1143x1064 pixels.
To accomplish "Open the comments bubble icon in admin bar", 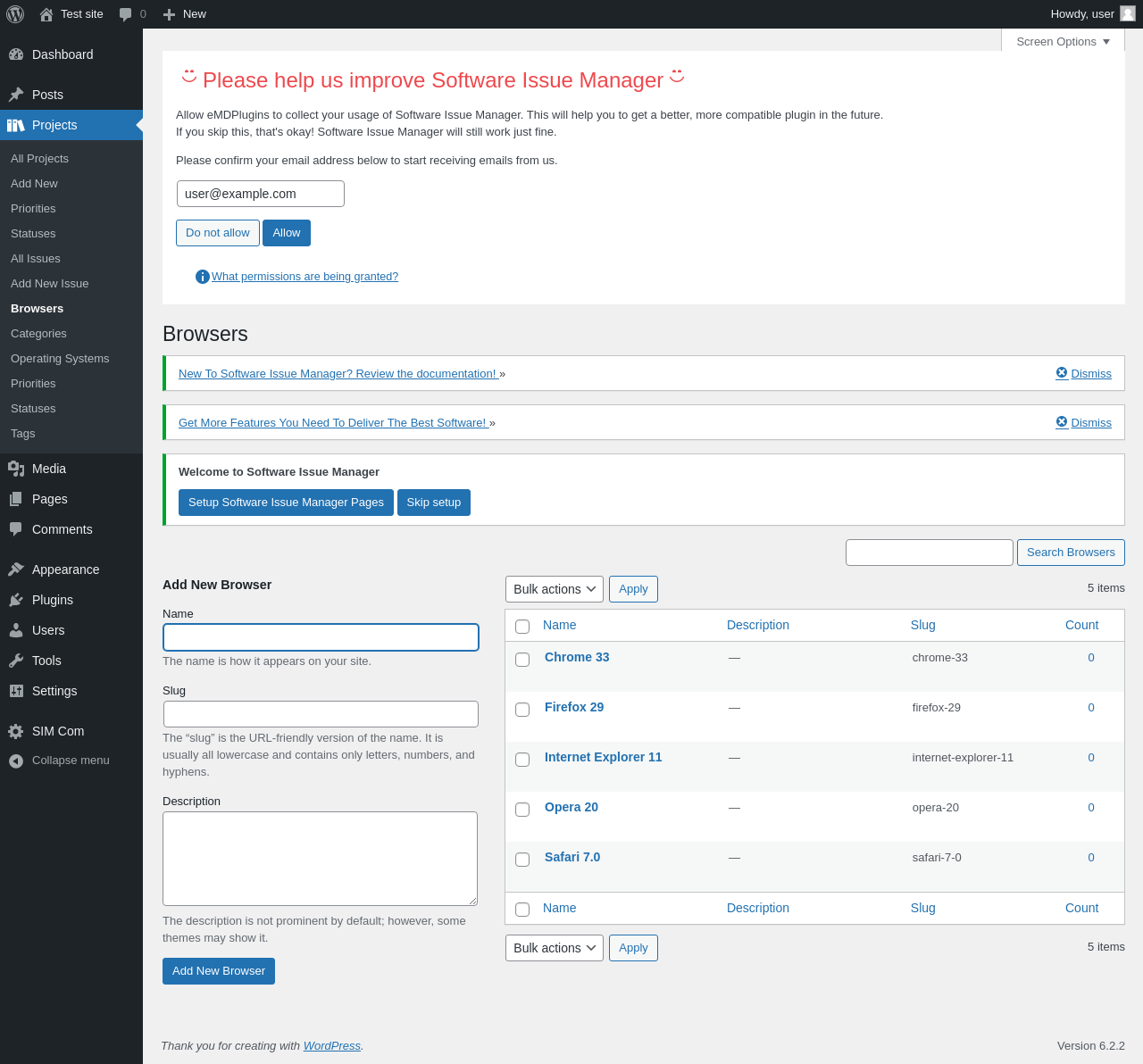I will [x=126, y=14].
